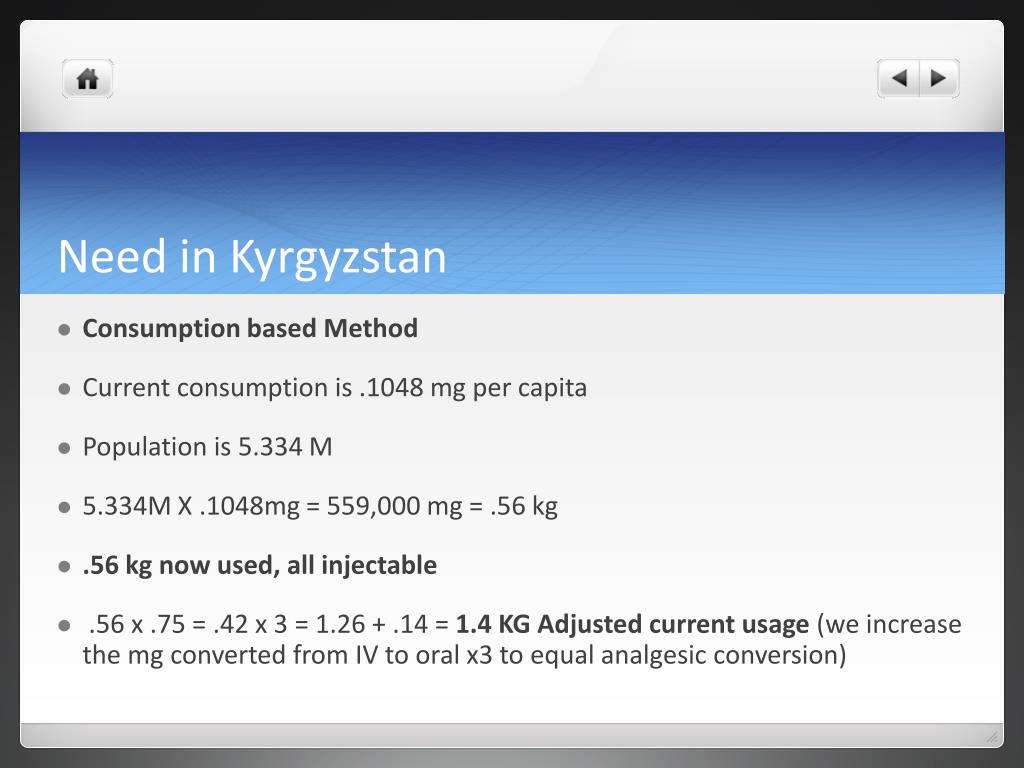Click 'Consumption based Method' heading text
This screenshot has height=768, width=1024.
(250, 328)
